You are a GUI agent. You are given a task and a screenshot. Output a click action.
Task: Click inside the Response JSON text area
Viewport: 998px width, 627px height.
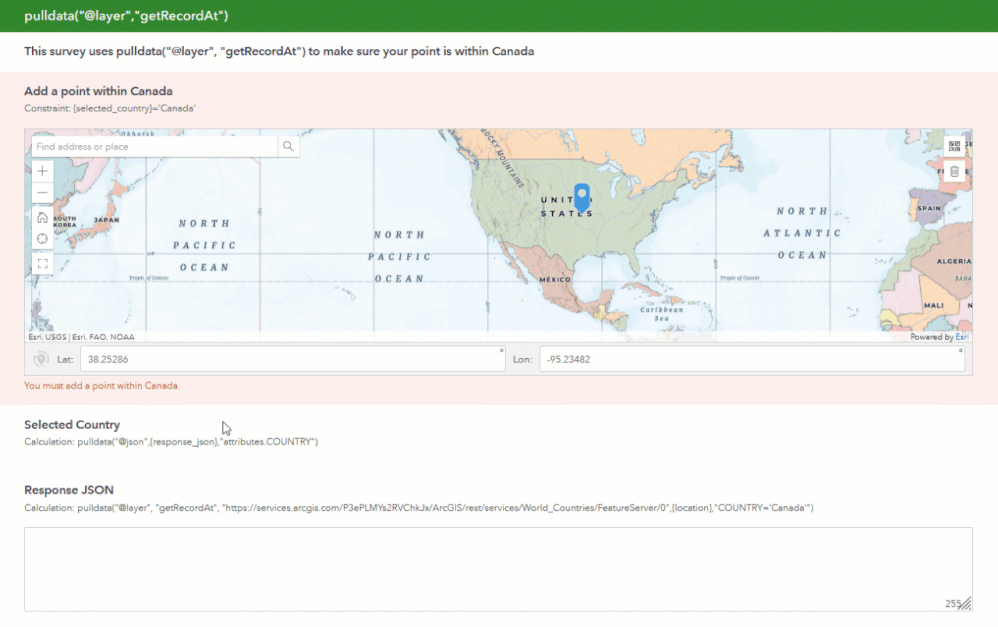(498, 569)
